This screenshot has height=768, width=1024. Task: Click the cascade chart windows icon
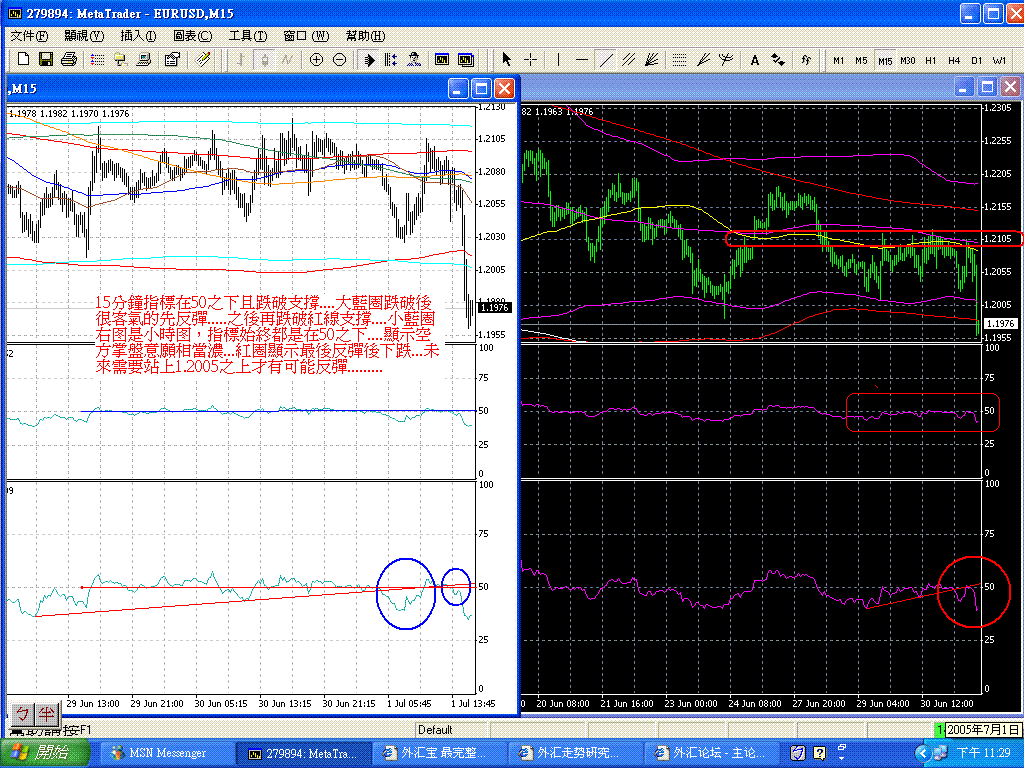(466, 60)
